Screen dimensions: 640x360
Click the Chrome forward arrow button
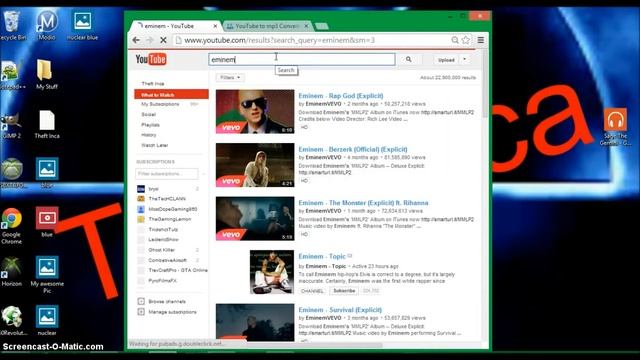(150, 40)
